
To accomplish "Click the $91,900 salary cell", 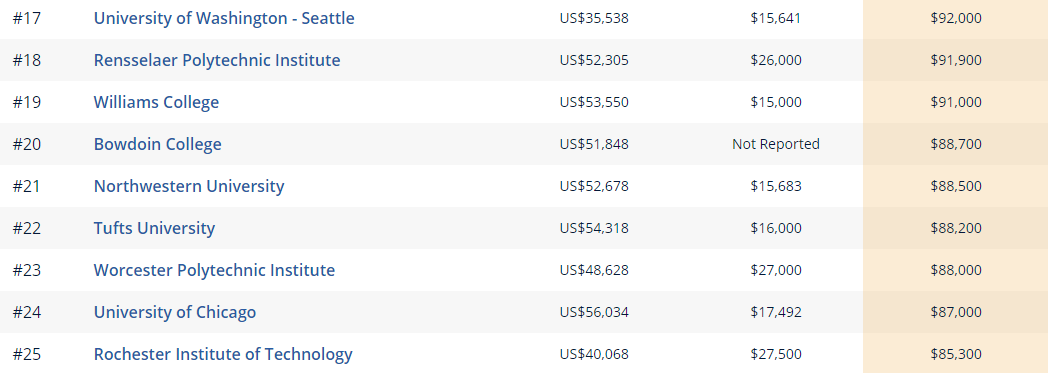I will pos(956,60).
